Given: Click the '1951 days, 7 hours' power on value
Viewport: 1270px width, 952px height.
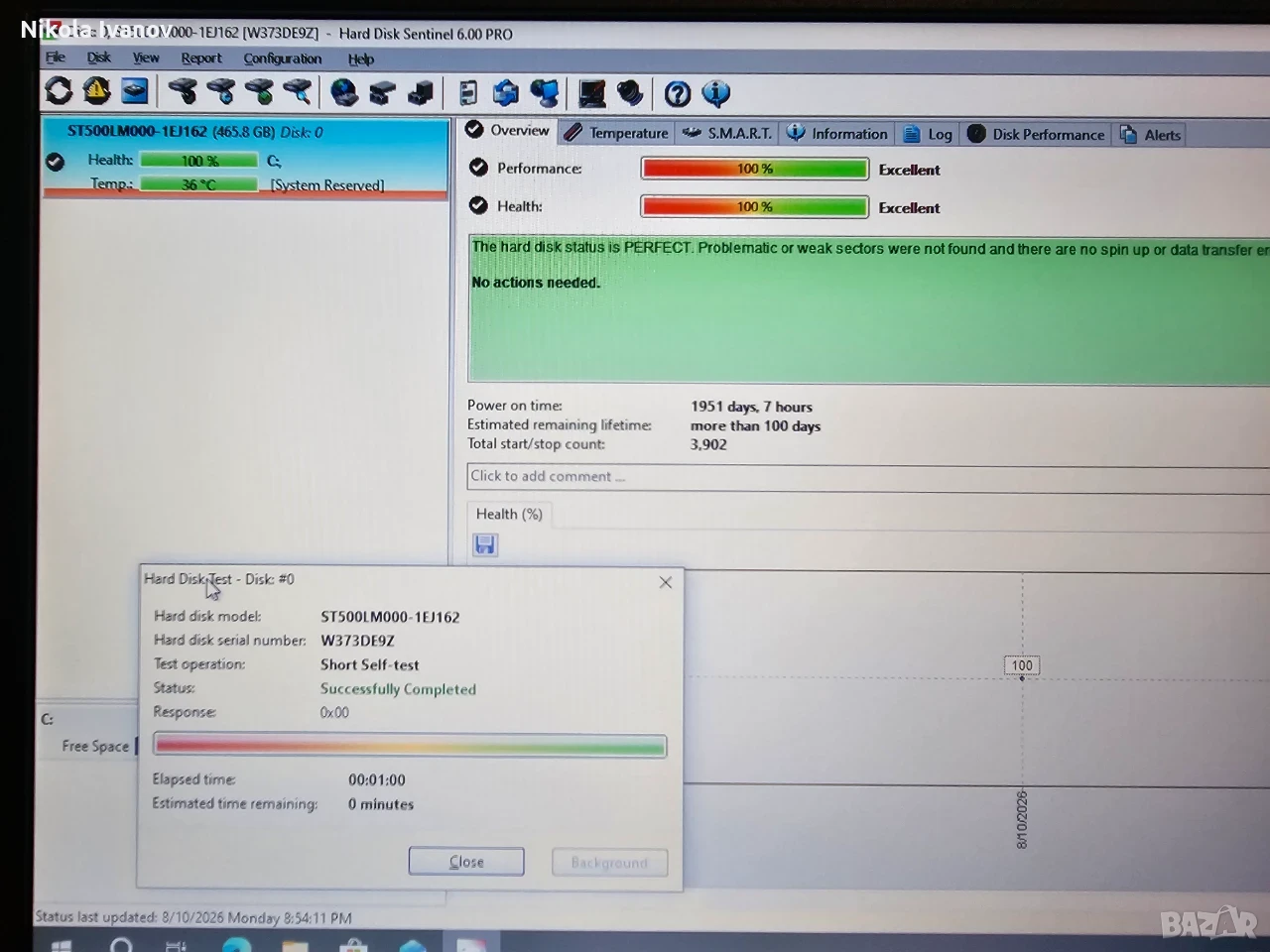Looking at the screenshot, I should click(751, 407).
